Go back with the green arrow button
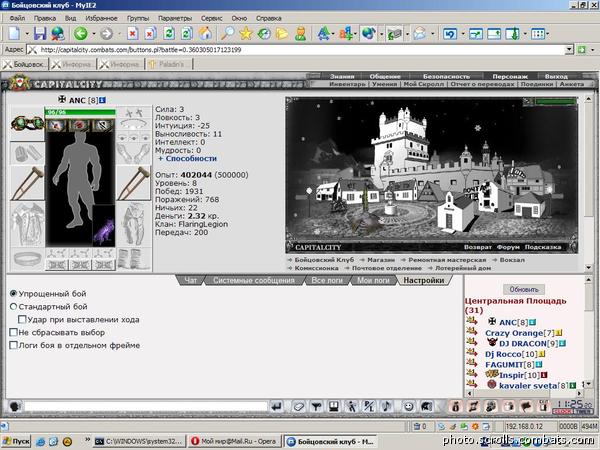 pos(81,34)
